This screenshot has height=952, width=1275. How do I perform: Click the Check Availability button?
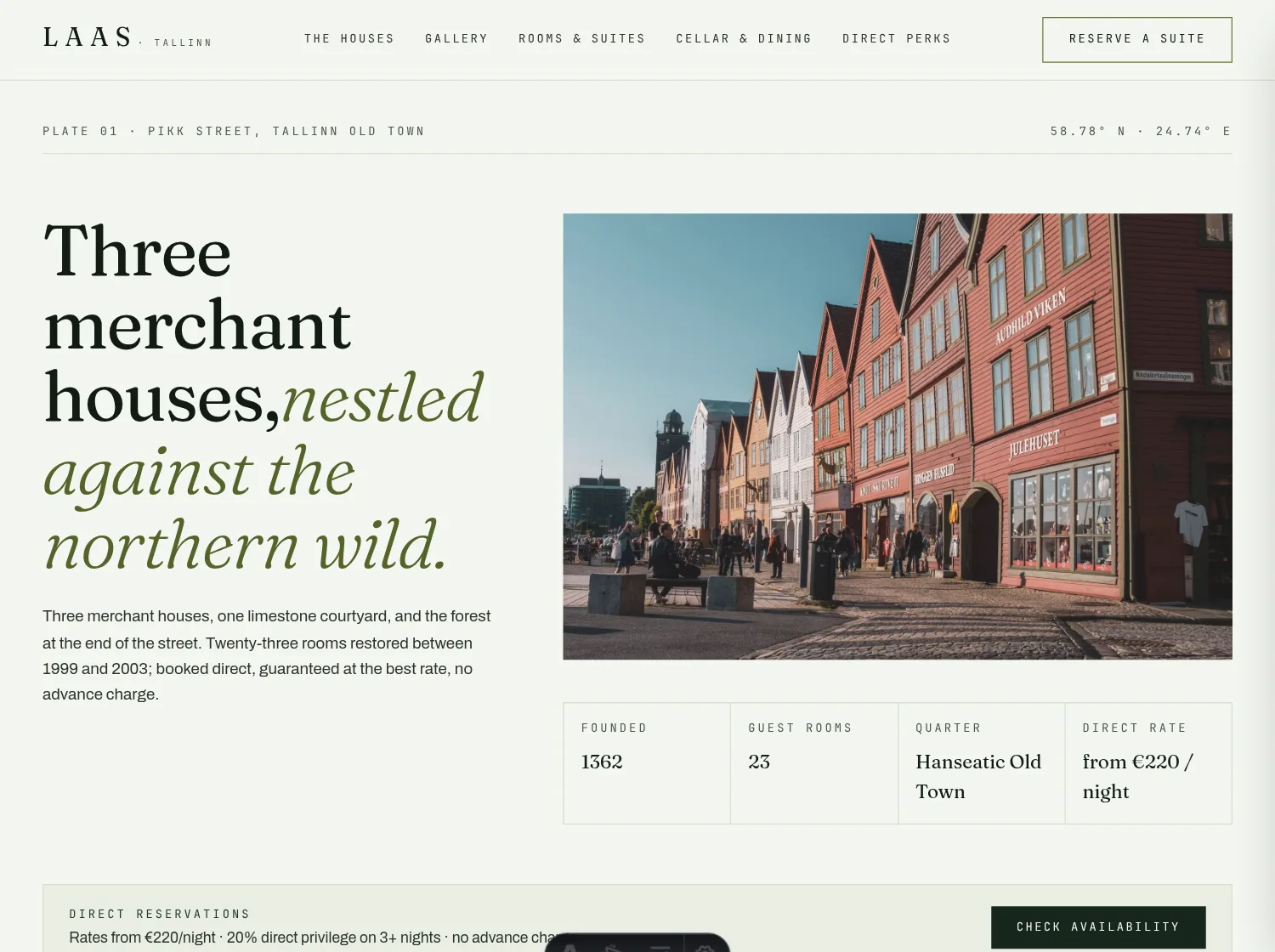1098,927
